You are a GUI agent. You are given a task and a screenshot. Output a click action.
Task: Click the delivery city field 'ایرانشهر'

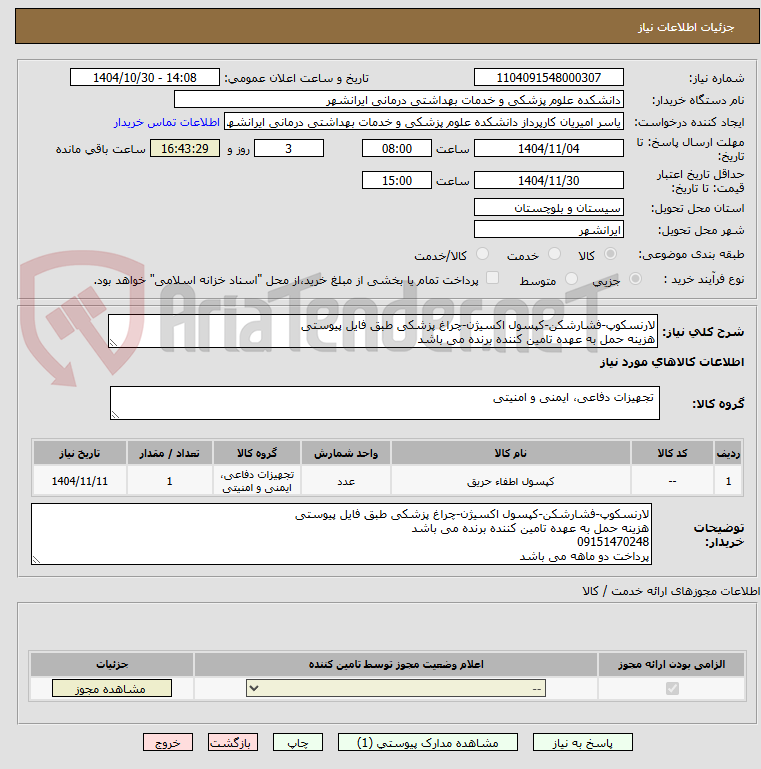(x=549, y=230)
